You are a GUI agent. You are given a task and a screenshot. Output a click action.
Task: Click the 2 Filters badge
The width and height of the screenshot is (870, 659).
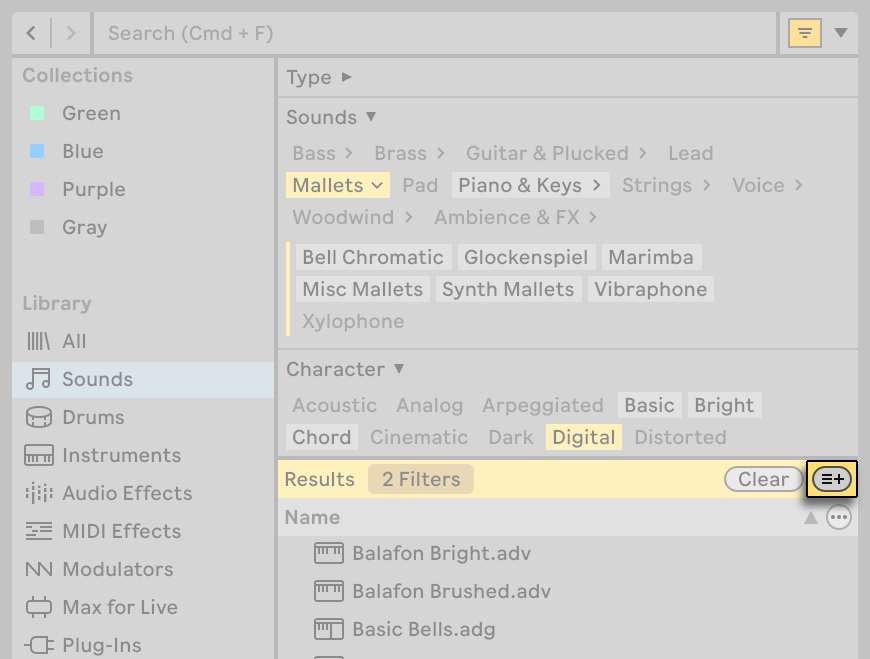click(421, 479)
